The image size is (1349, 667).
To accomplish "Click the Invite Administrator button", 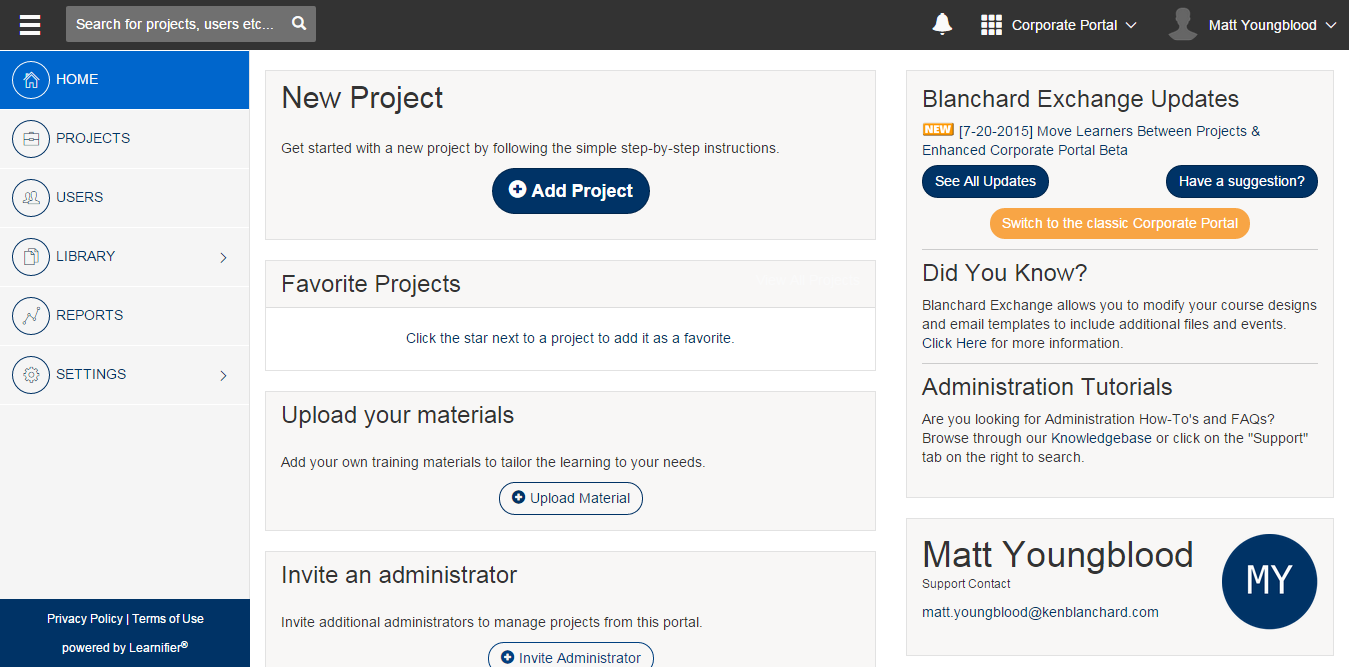I will [571, 657].
